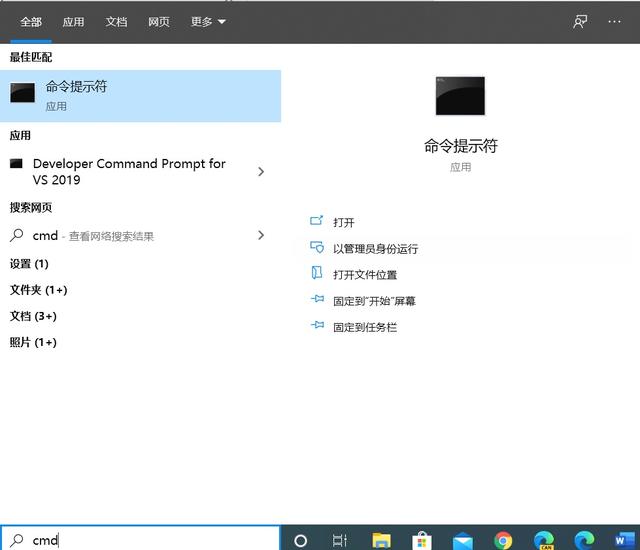
Task: Click the 最佳匹配 section heading
Action: (31, 57)
